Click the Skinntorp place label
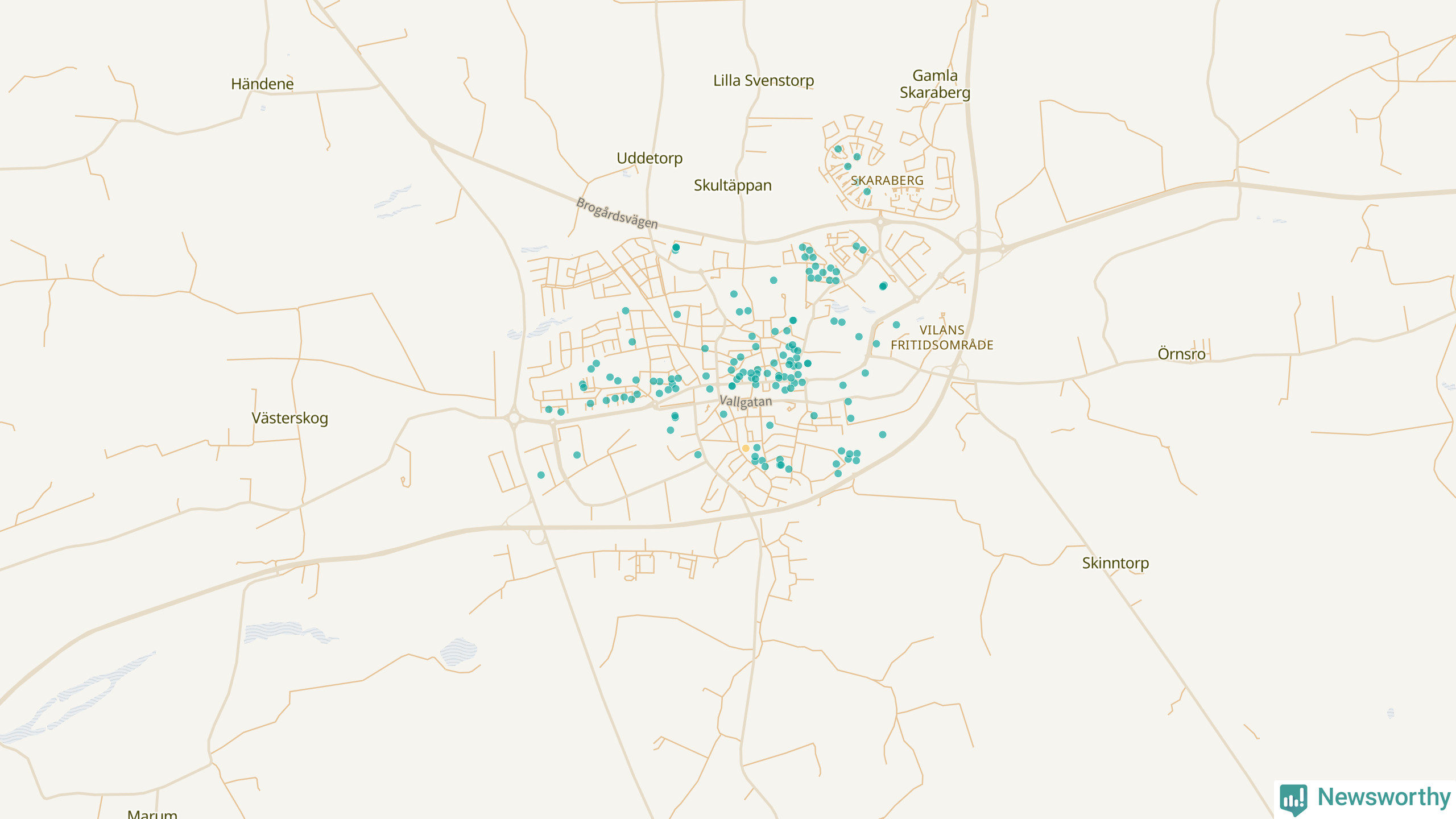The image size is (1456, 819). click(x=1115, y=563)
